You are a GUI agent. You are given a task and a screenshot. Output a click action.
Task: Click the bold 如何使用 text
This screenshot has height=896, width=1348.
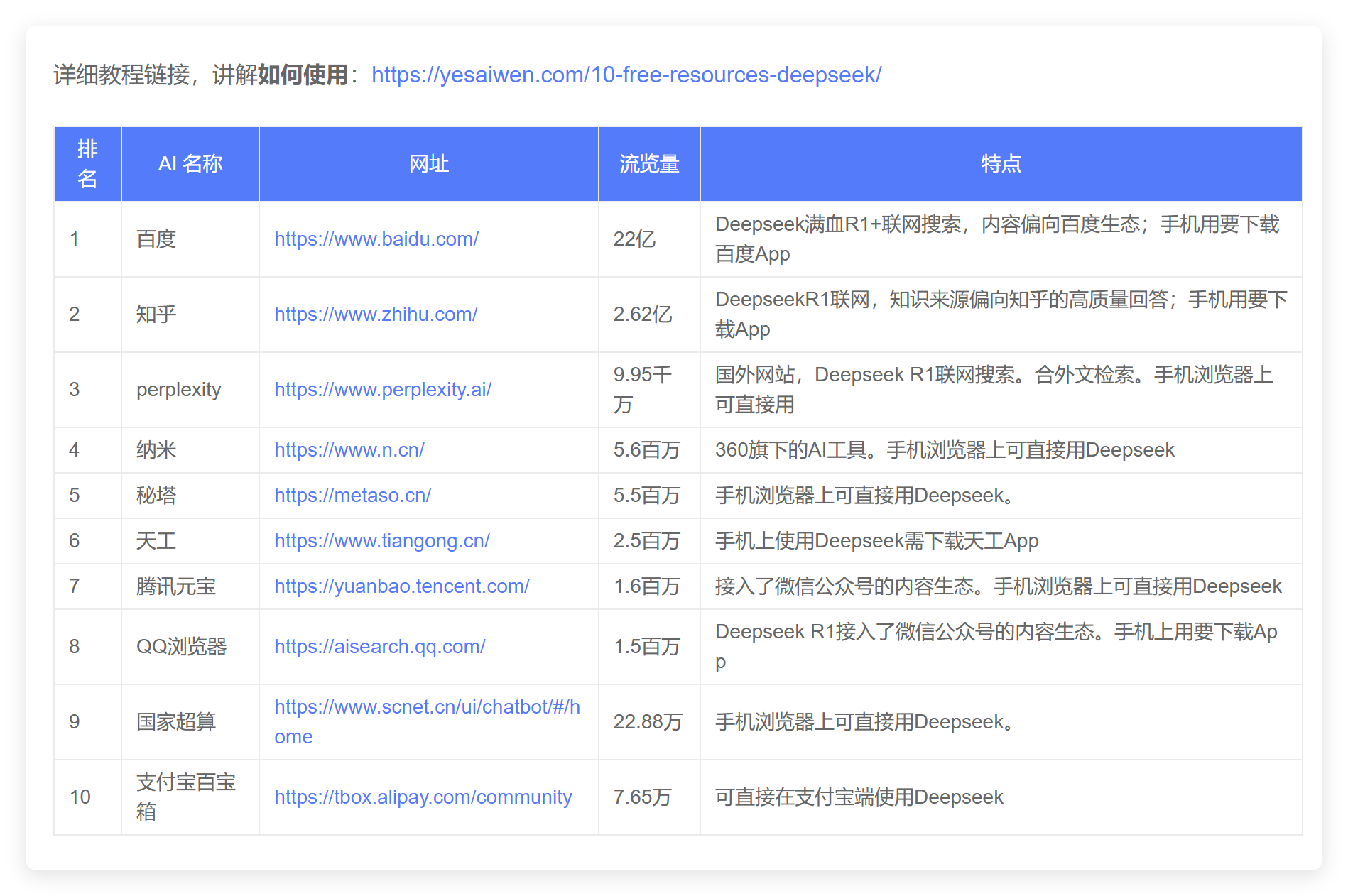coord(303,75)
